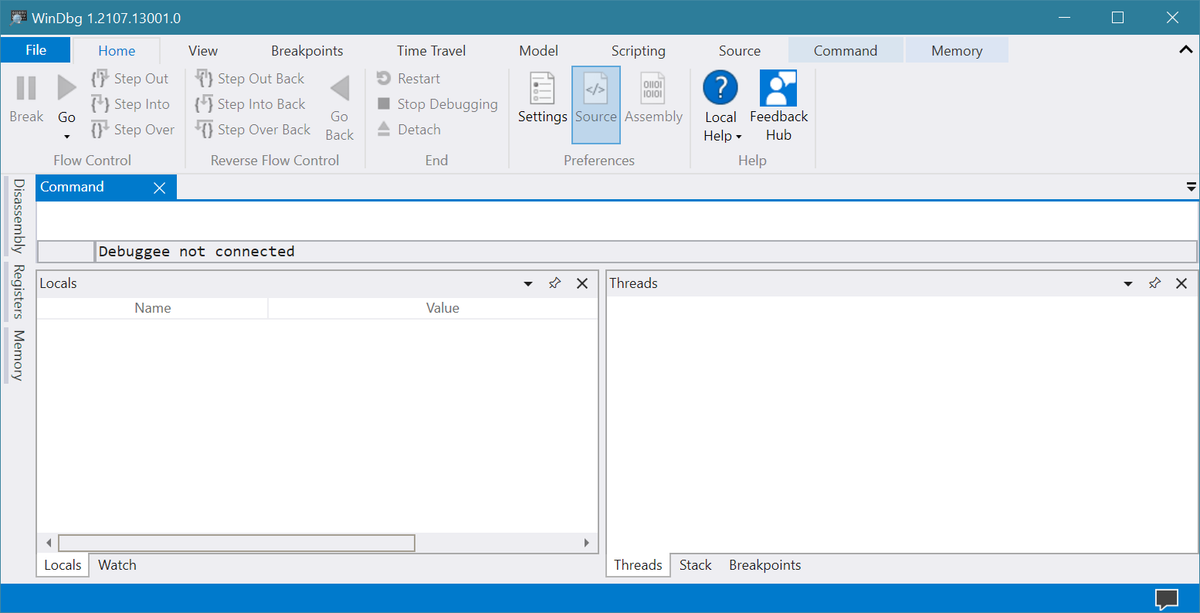Open the Command ribbon tab
Screen dimensions: 1200x613
(x=845, y=51)
